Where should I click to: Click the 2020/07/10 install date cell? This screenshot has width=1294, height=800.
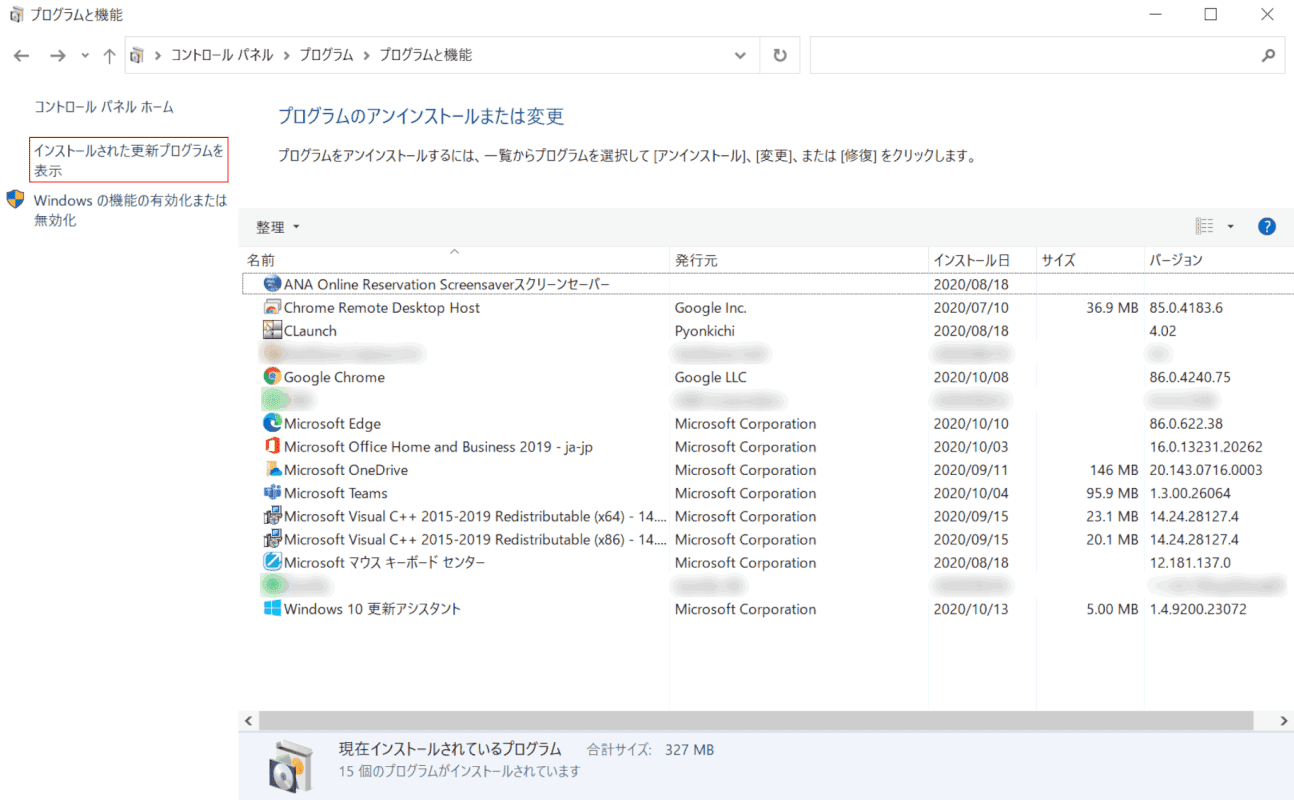point(971,308)
